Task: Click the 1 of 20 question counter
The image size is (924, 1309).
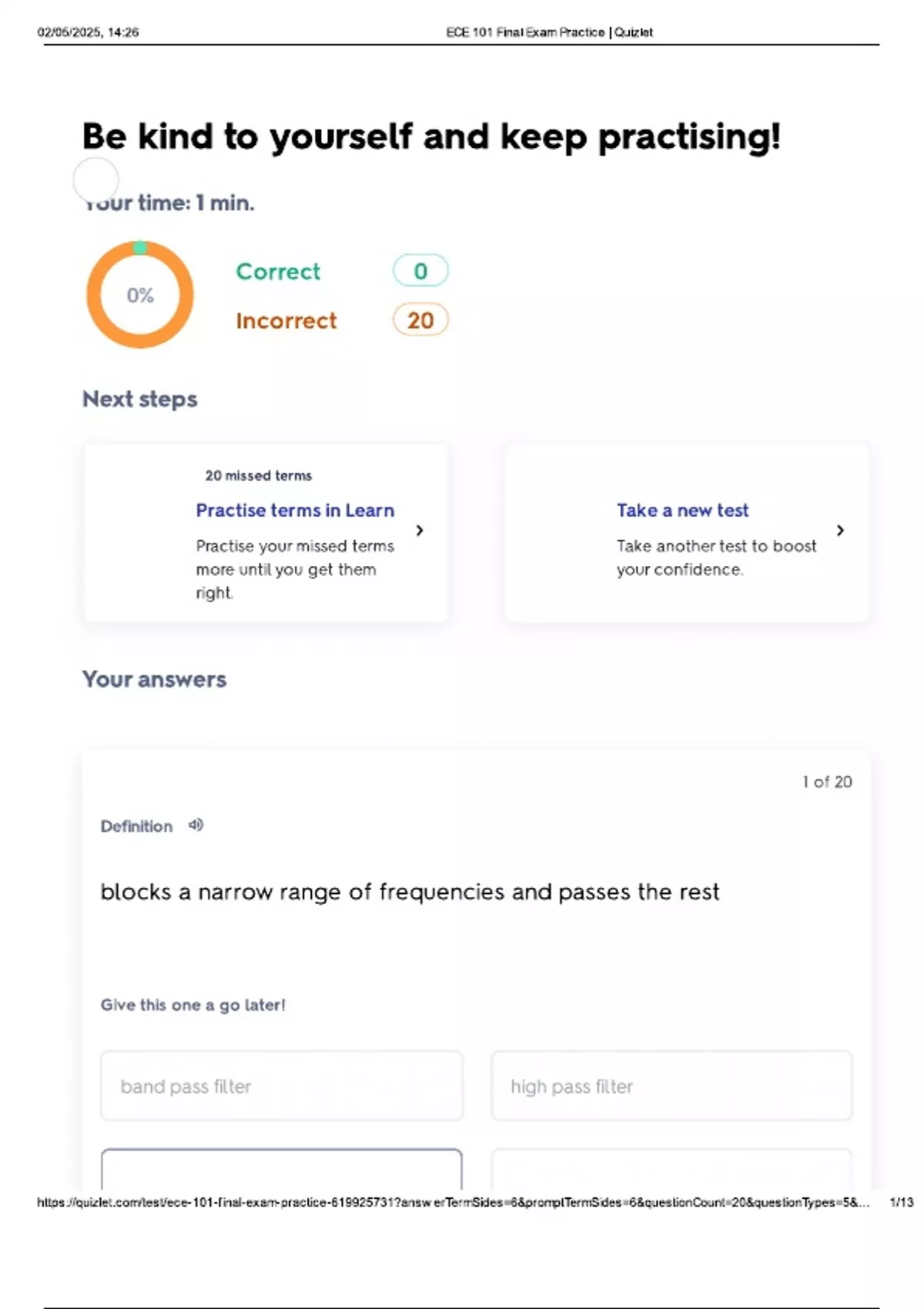Action: tap(827, 782)
